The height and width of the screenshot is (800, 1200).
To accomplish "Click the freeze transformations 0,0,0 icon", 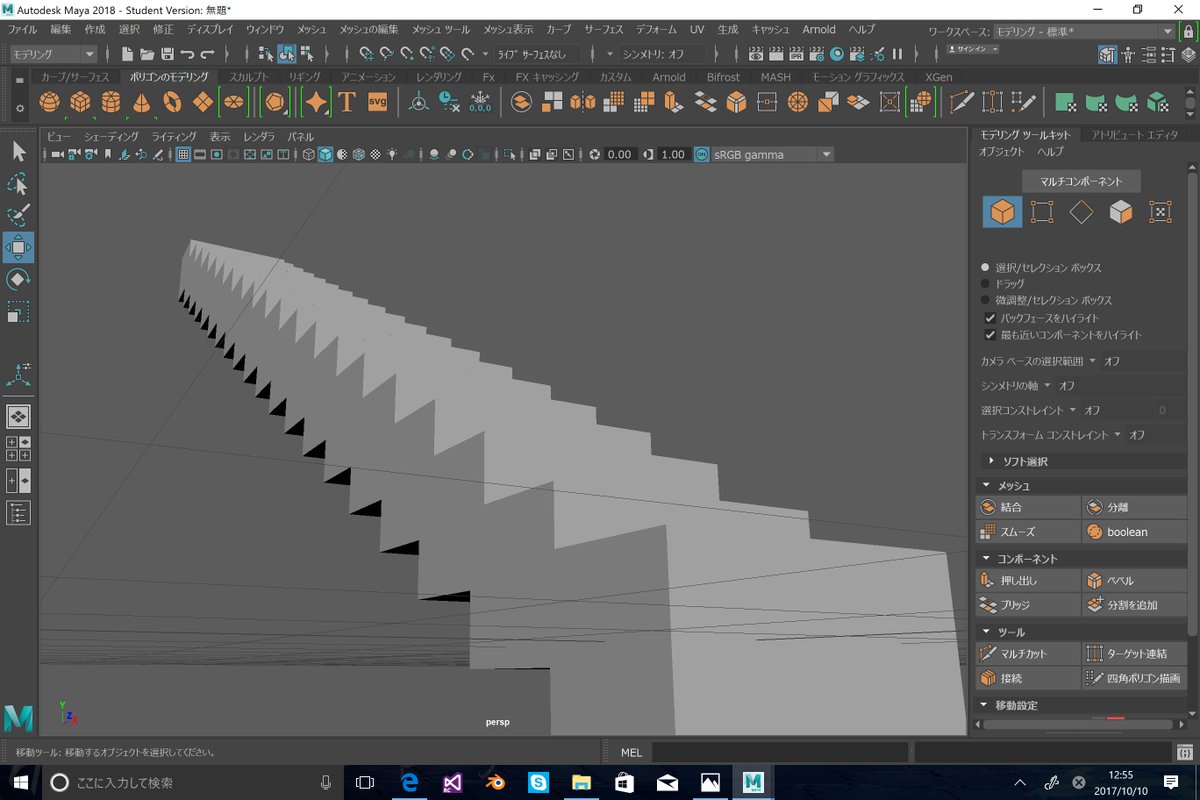I will 481,102.
